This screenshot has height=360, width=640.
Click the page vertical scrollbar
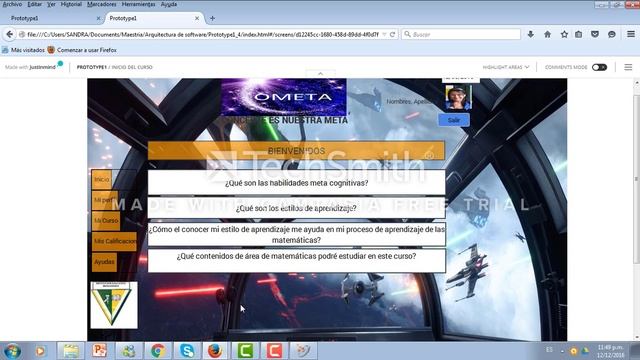636,179
